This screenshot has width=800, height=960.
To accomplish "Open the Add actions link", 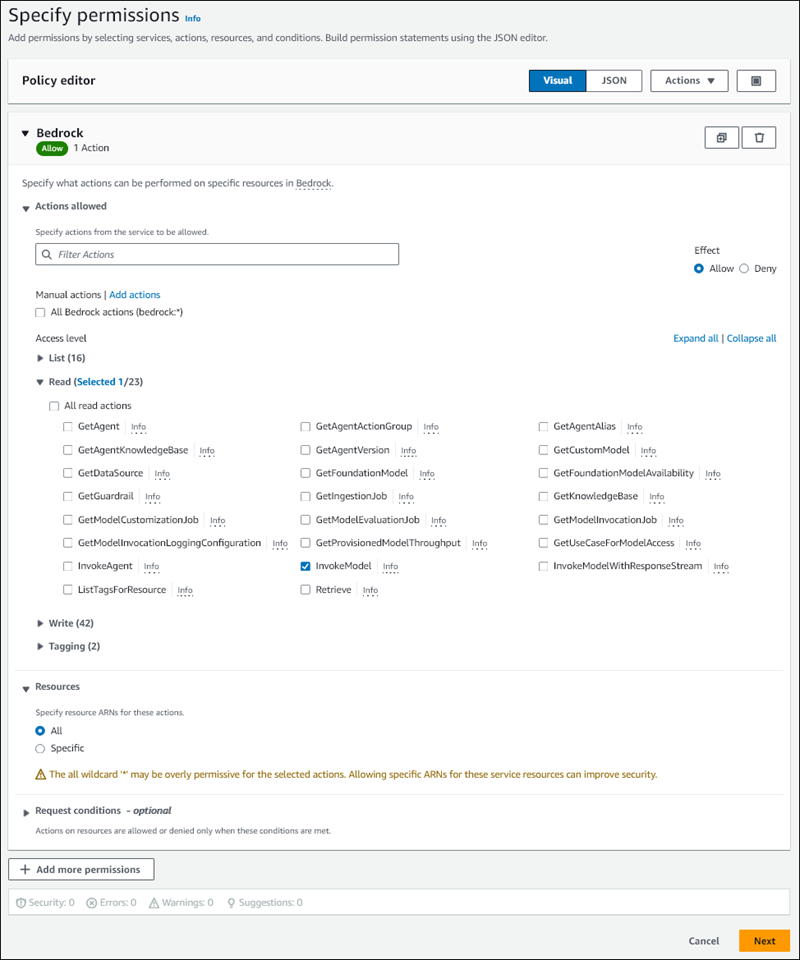I will pyautogui.click(x=134, y=294).
